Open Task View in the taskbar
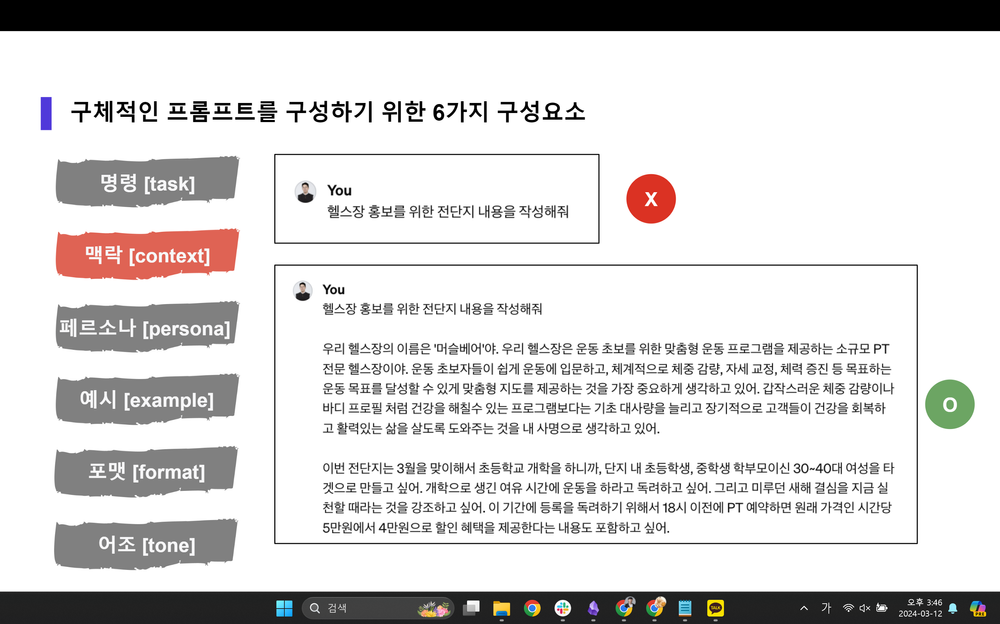The image size is (1000, 624). point(471,608)
